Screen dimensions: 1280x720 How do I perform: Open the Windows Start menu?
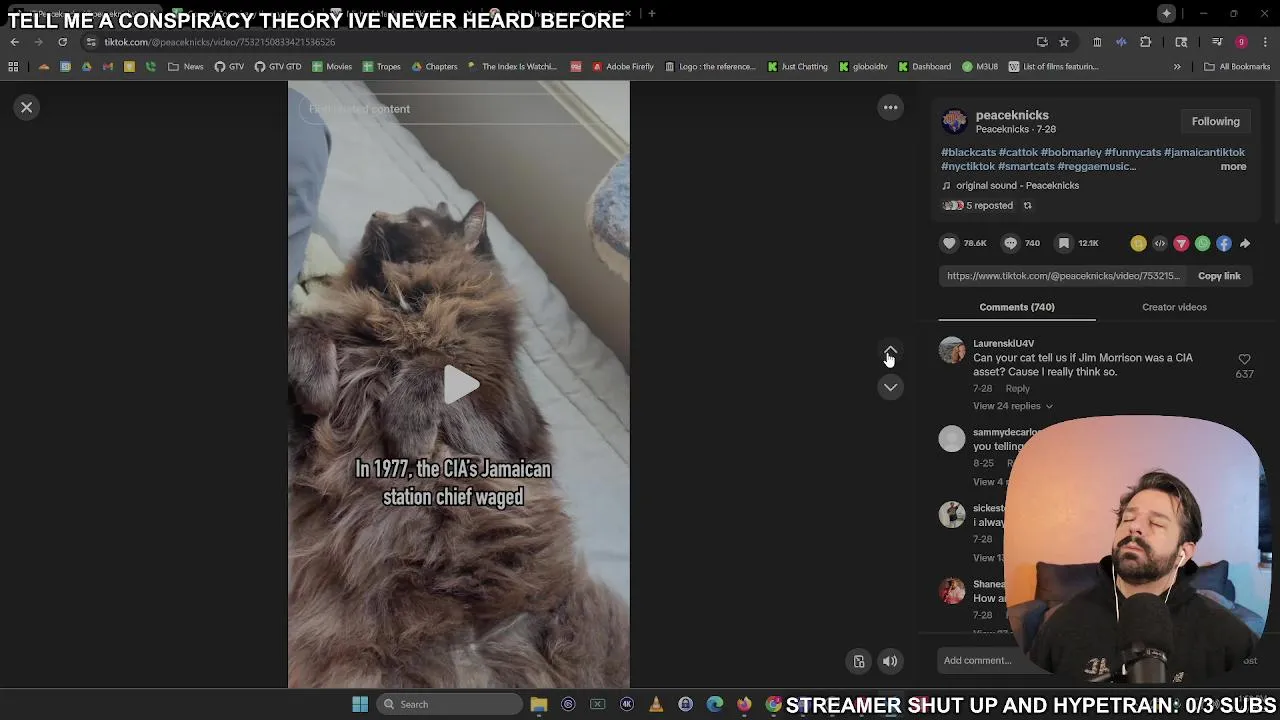[360, 704]
